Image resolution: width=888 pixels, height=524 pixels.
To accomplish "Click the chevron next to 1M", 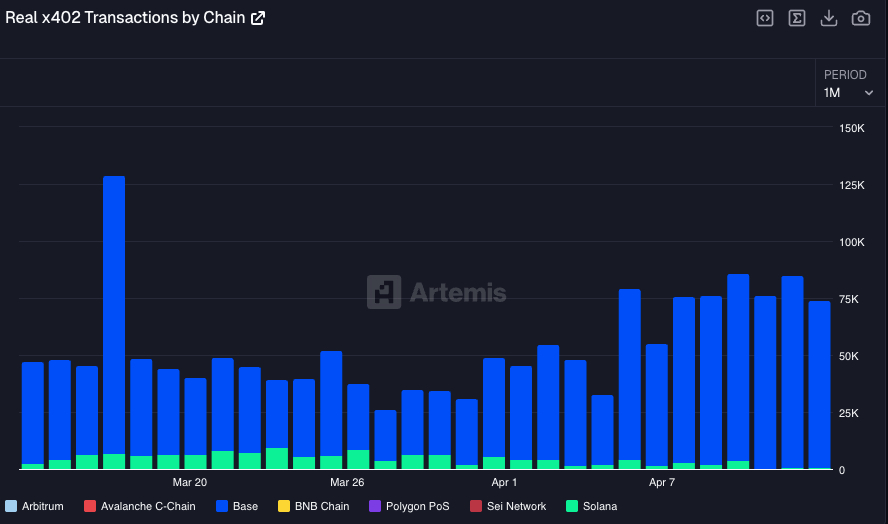I will coord(869,93).
